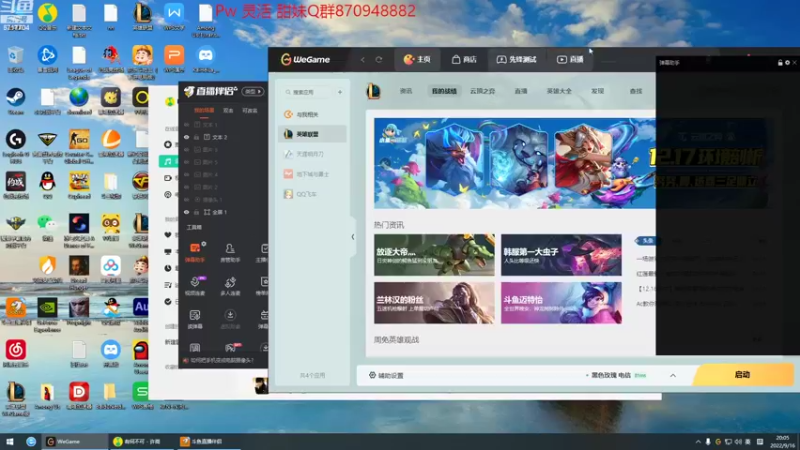
Task: Click the Windows Start button
Action: (x=10, y=441)
